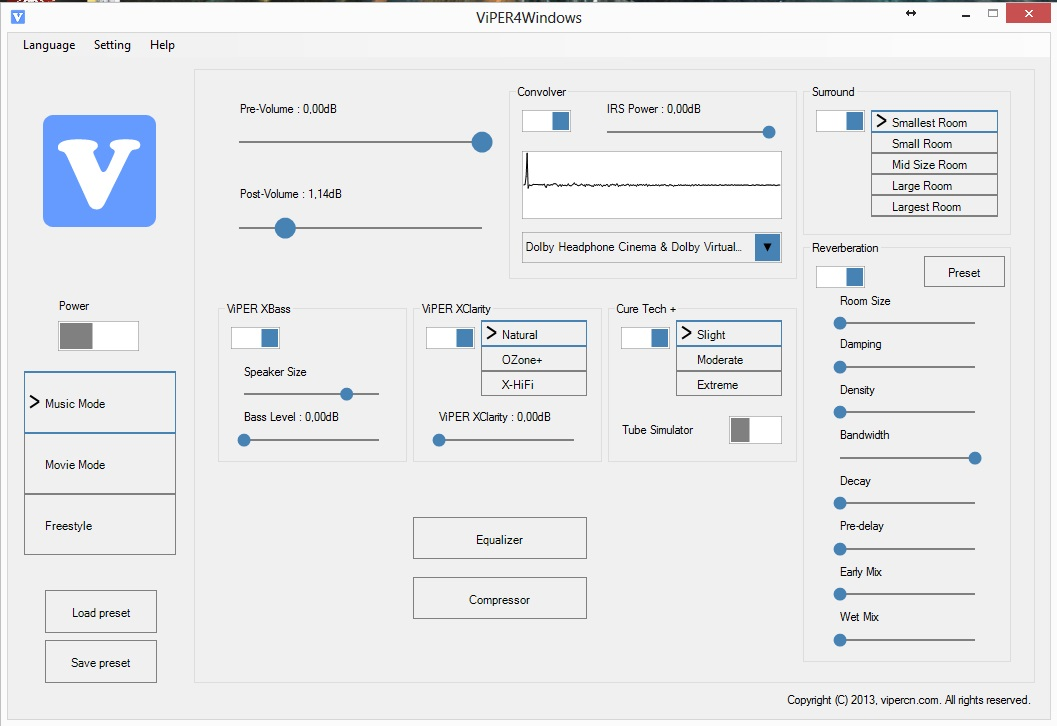
Task: Toggle the Convolver switch
Action: tap(546, 121)
